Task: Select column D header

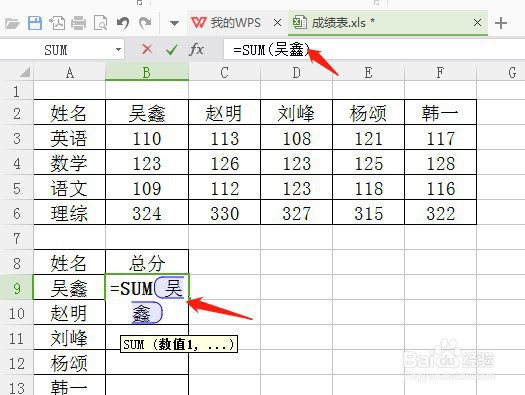Action: point(297,72)
